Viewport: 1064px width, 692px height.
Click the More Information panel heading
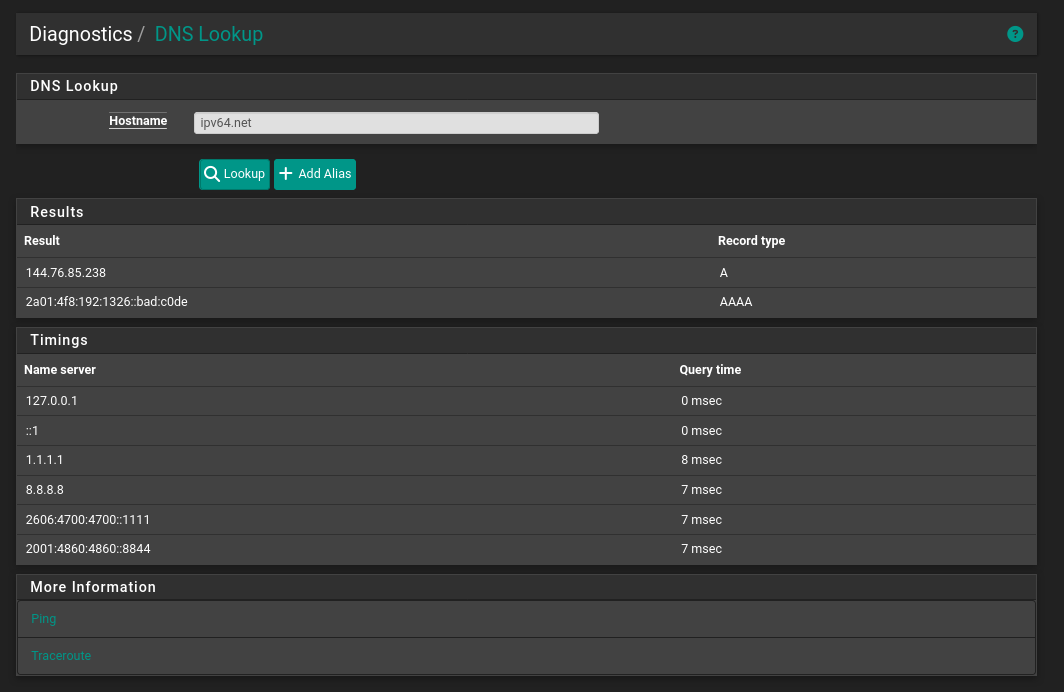[93, 587]
